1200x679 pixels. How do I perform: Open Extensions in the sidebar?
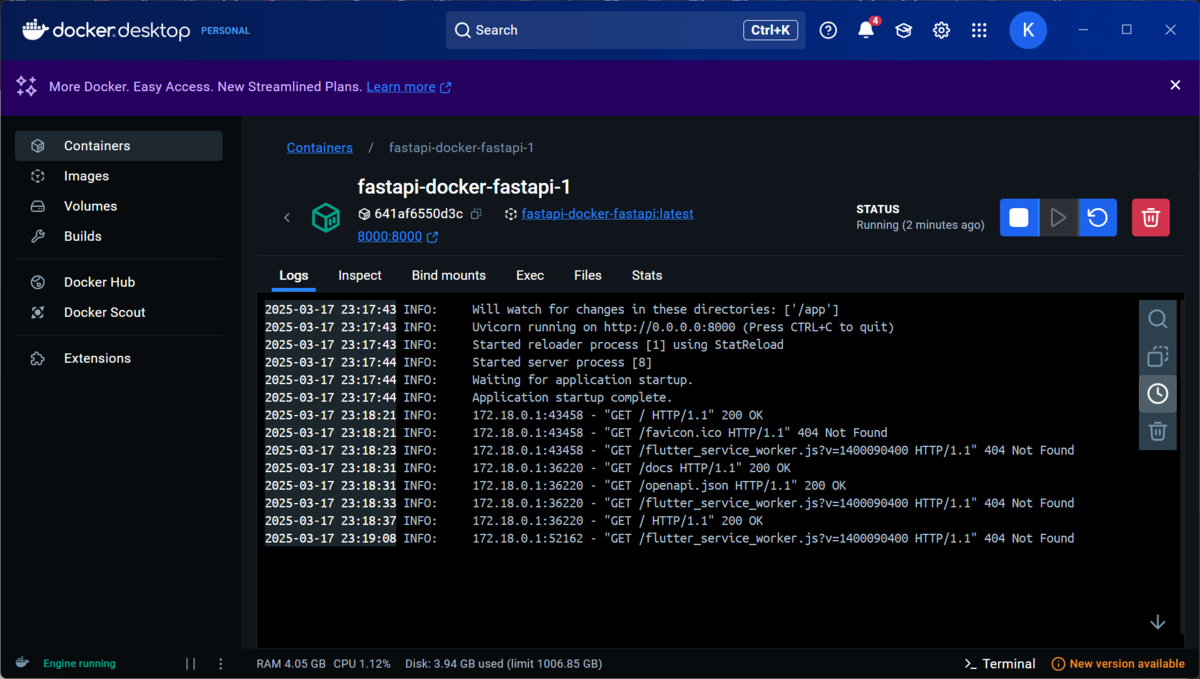click(x=119, y=358)
